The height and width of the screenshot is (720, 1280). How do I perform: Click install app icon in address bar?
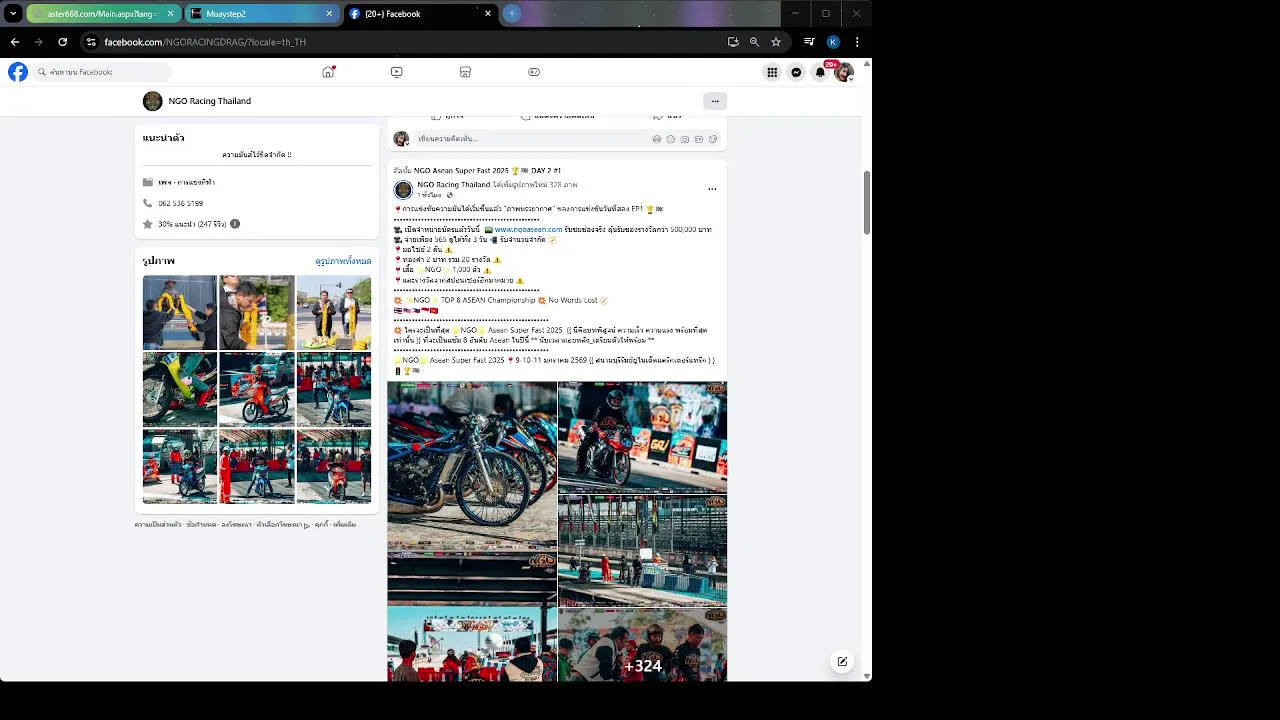(733, 42)
